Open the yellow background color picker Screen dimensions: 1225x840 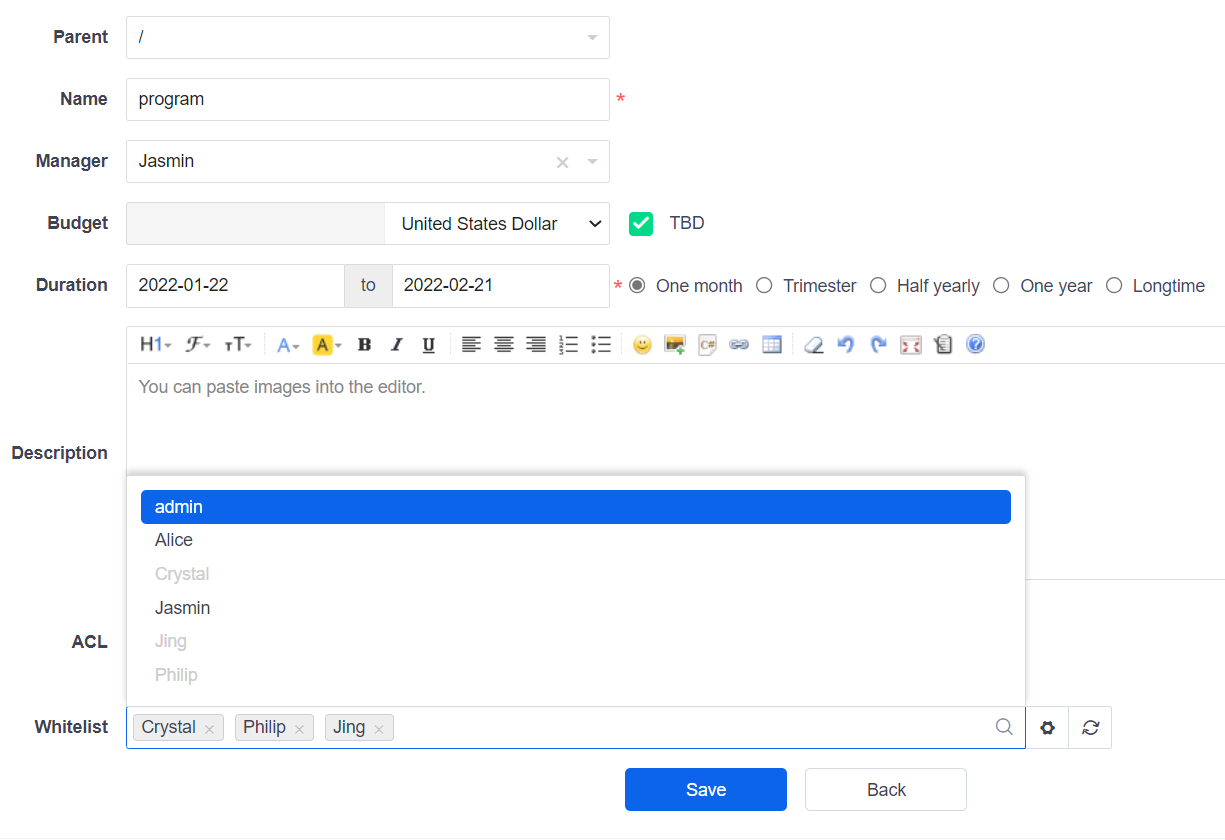click(327, 345)
